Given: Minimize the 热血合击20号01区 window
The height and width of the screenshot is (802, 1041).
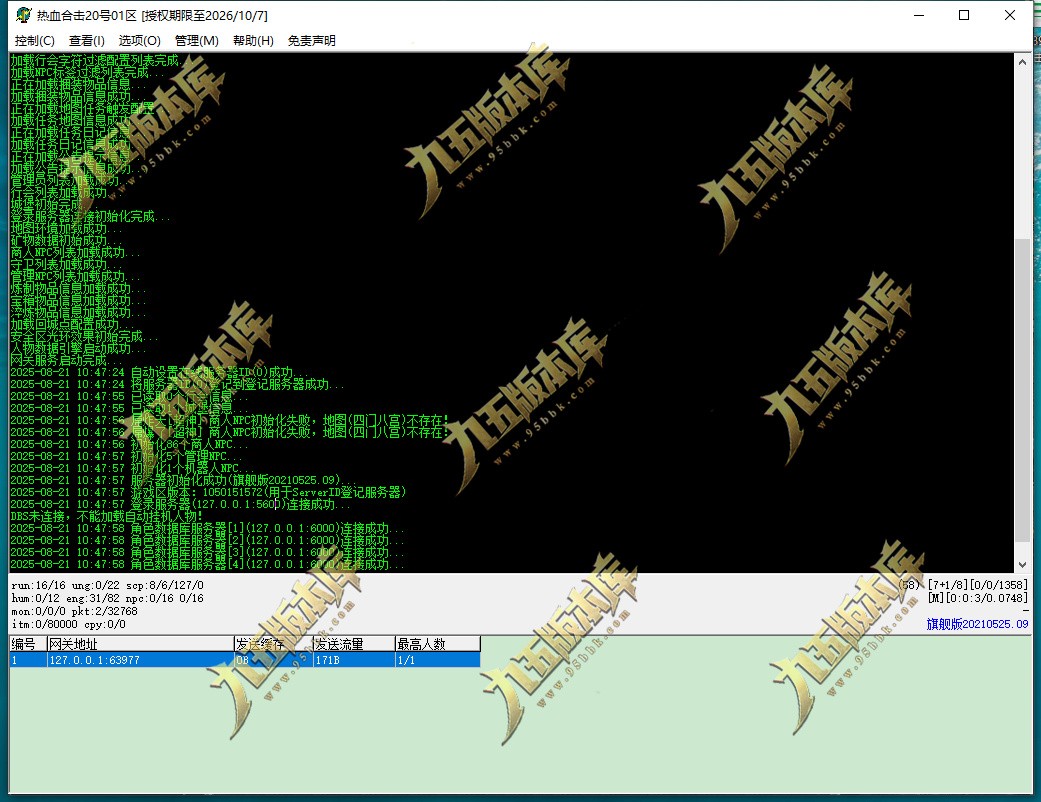Looking at the screenshot, I should (x=919, y=15).
